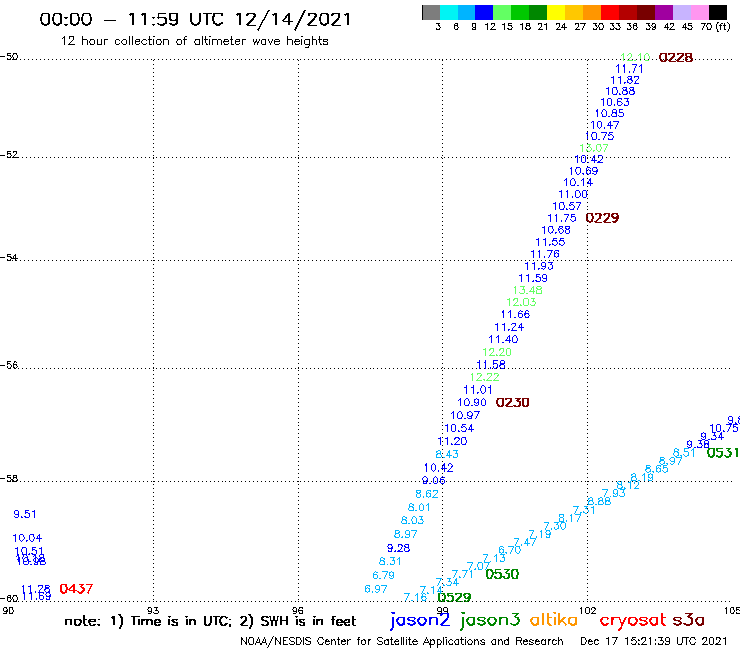Click the NOAA/NESDIS credit line
The width and height of the screenshot is (740, 650).
pyautogui.click(x=402, y=642)
